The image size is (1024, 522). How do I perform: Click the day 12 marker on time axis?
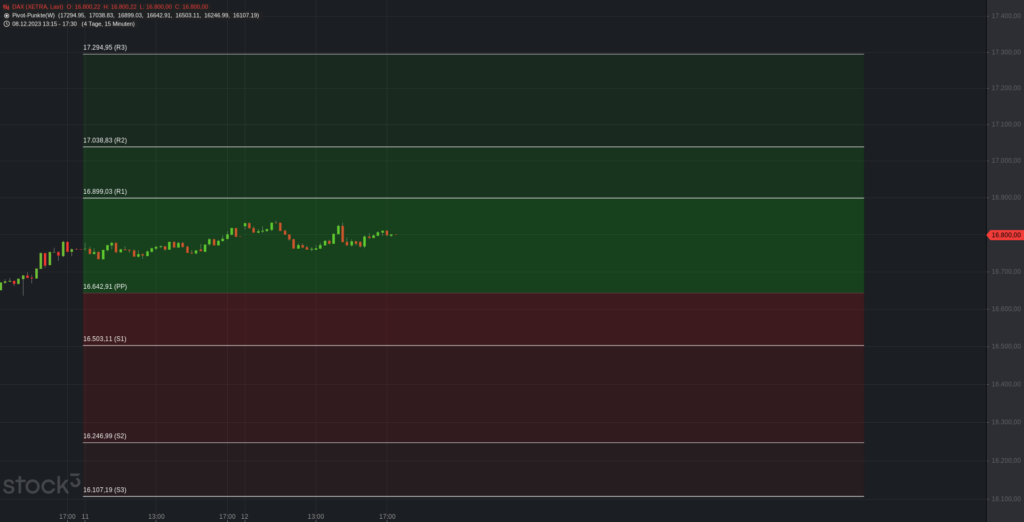(x=244, y=517)
